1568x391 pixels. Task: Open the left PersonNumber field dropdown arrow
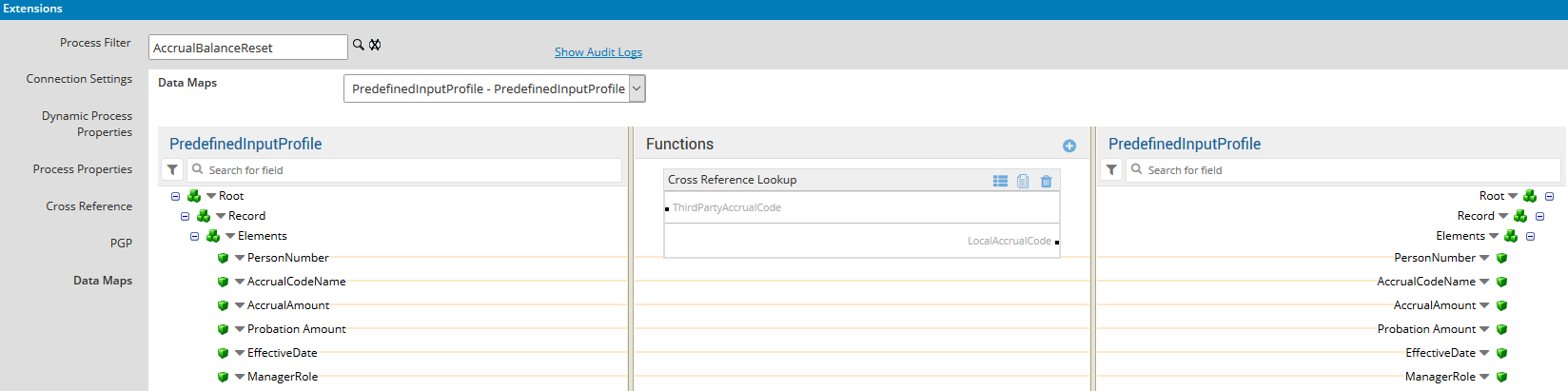[x=240, y=258]
